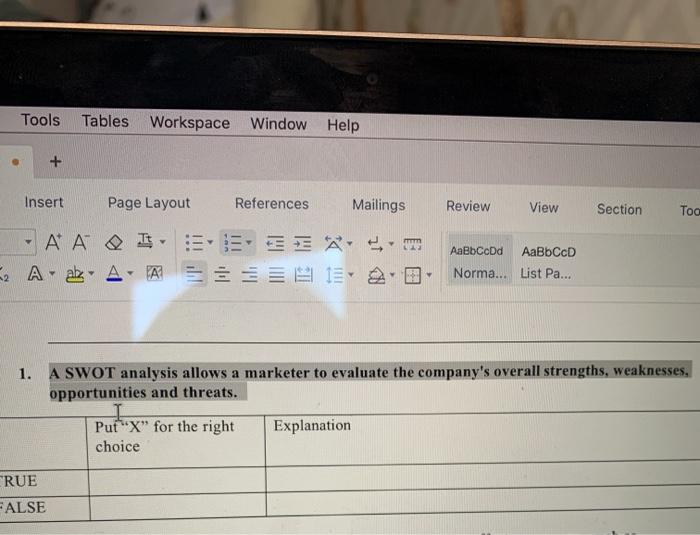This screenshot has height=535, width=700.
Task: Switch to the Review tab
Action: click(468, 206)
